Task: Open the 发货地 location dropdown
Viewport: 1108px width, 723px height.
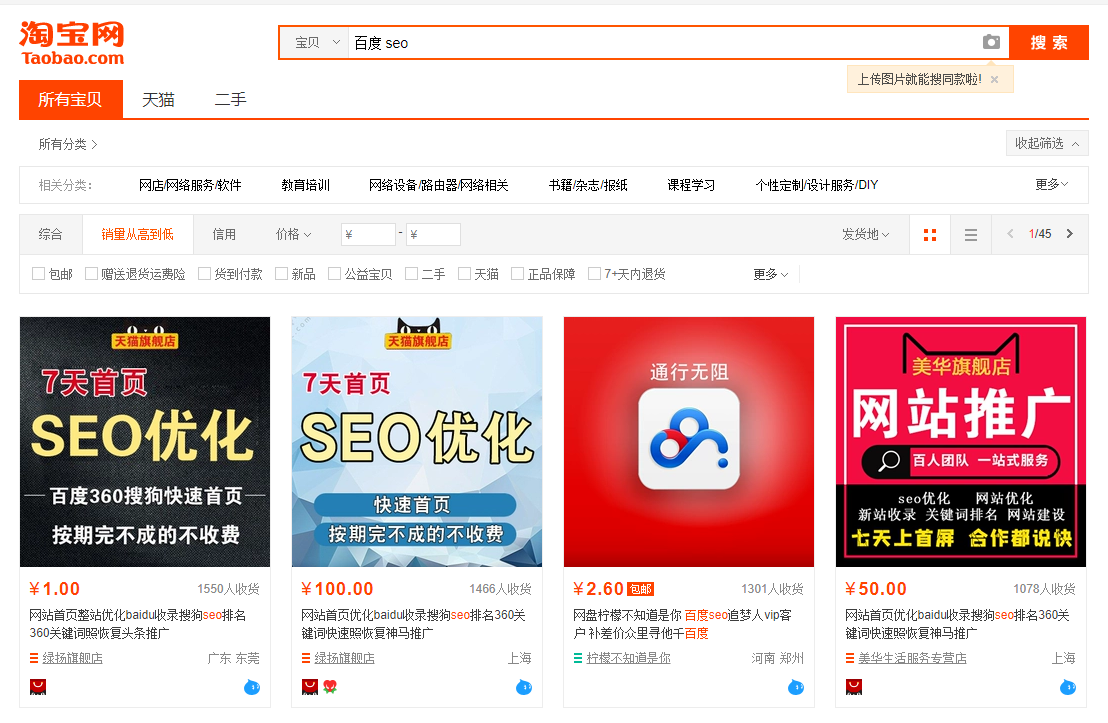Action: (x=865, y=234)
